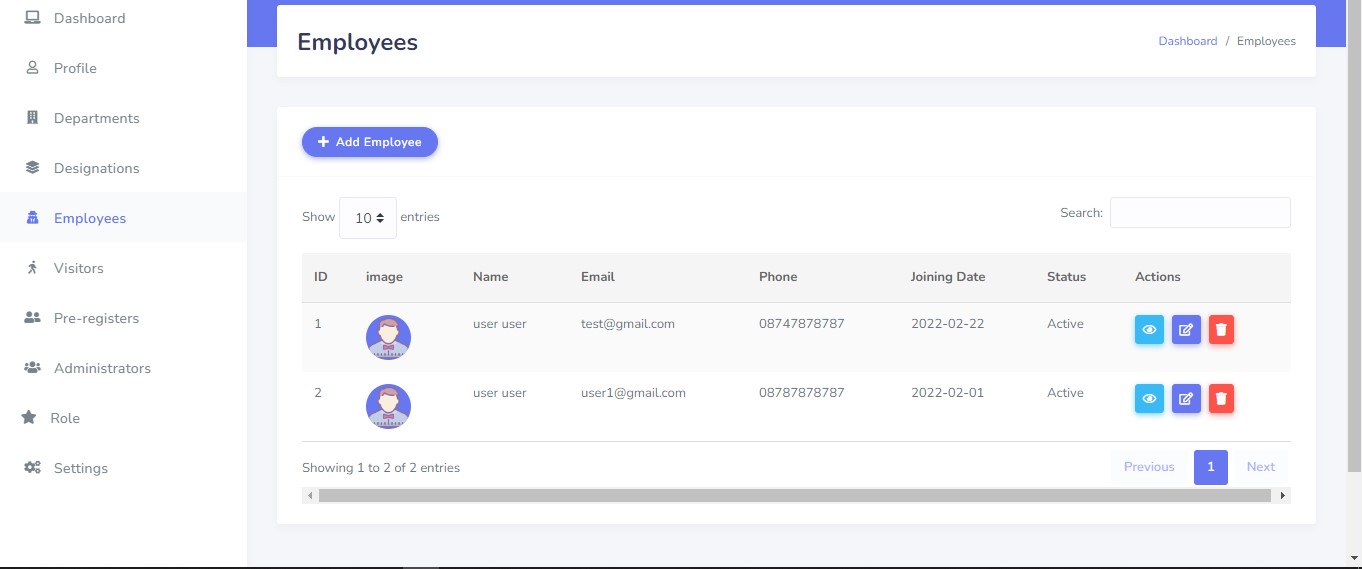Delete employee with email user1@gmail.com
Viewport: 1362px width, 569px height.
(1221, 399)
